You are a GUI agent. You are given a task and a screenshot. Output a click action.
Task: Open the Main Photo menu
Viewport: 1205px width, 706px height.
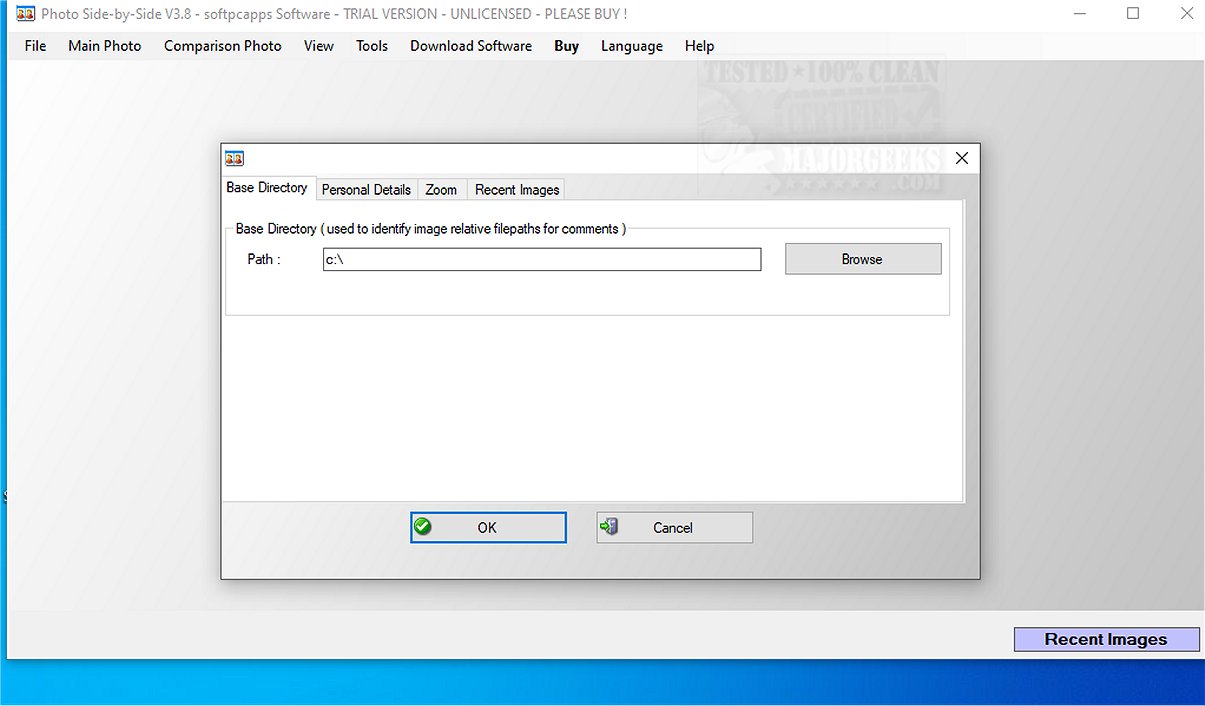pos(105,46)
